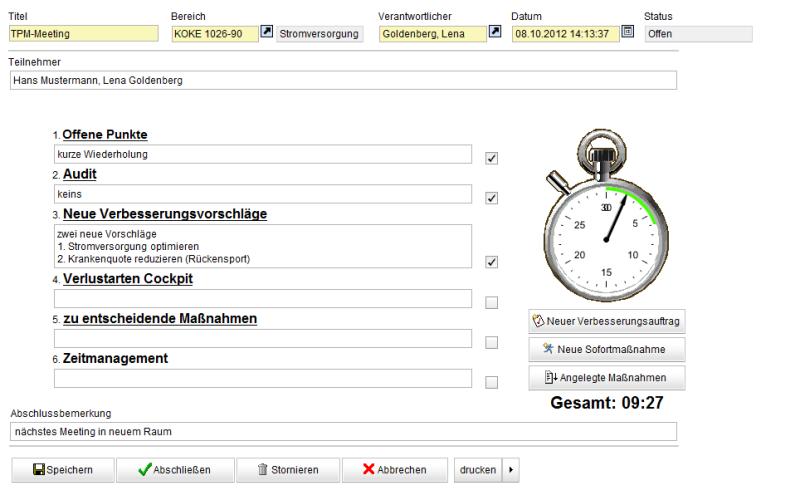Click the Titel field containing TPM-Meeting
Image resolution: width=800 pixels, height=500 pixels.
pos(84,34)
